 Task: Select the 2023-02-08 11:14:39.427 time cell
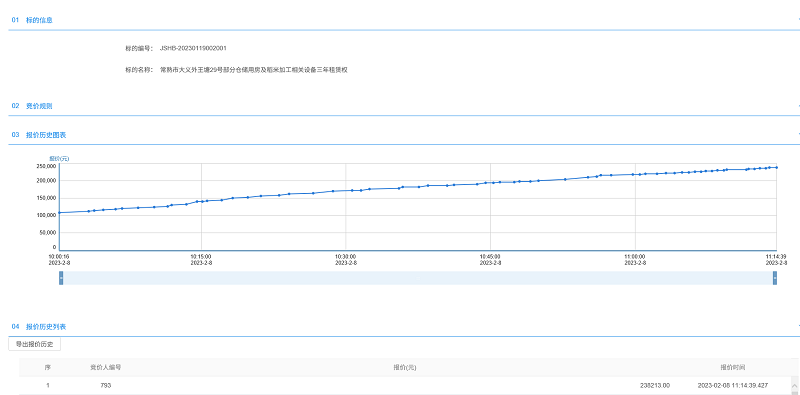tap(733, 386)
